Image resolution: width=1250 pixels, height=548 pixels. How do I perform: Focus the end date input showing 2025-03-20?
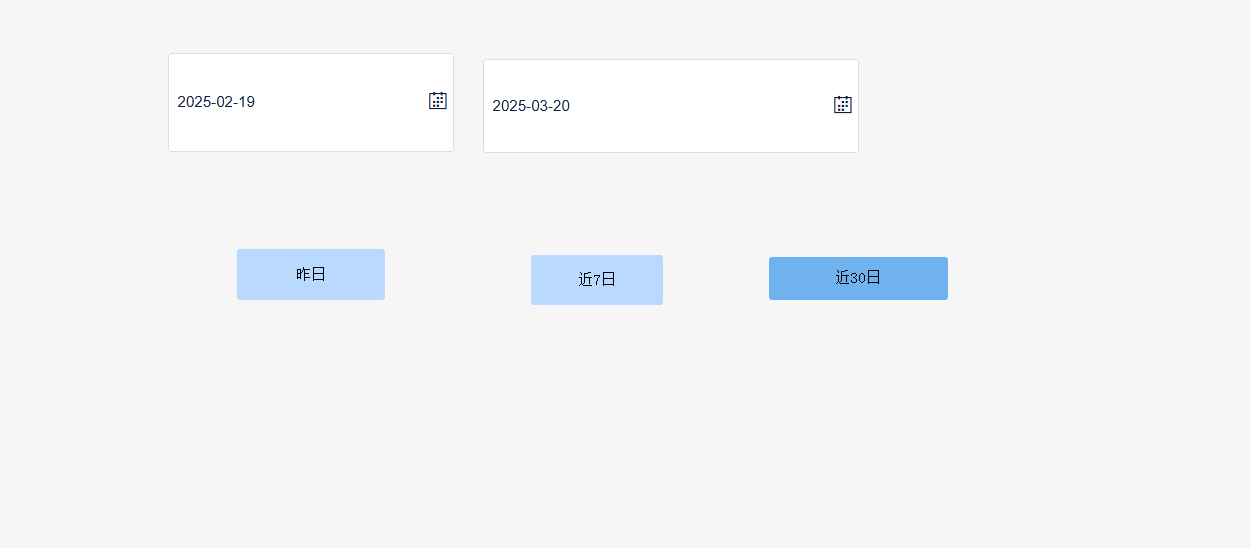(671, 106)
